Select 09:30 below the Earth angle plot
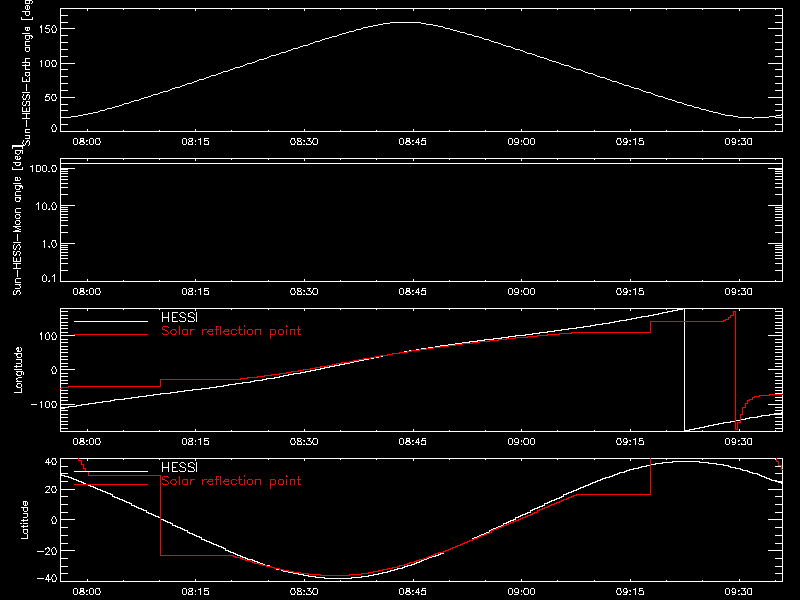 click(x=738, y=142)
